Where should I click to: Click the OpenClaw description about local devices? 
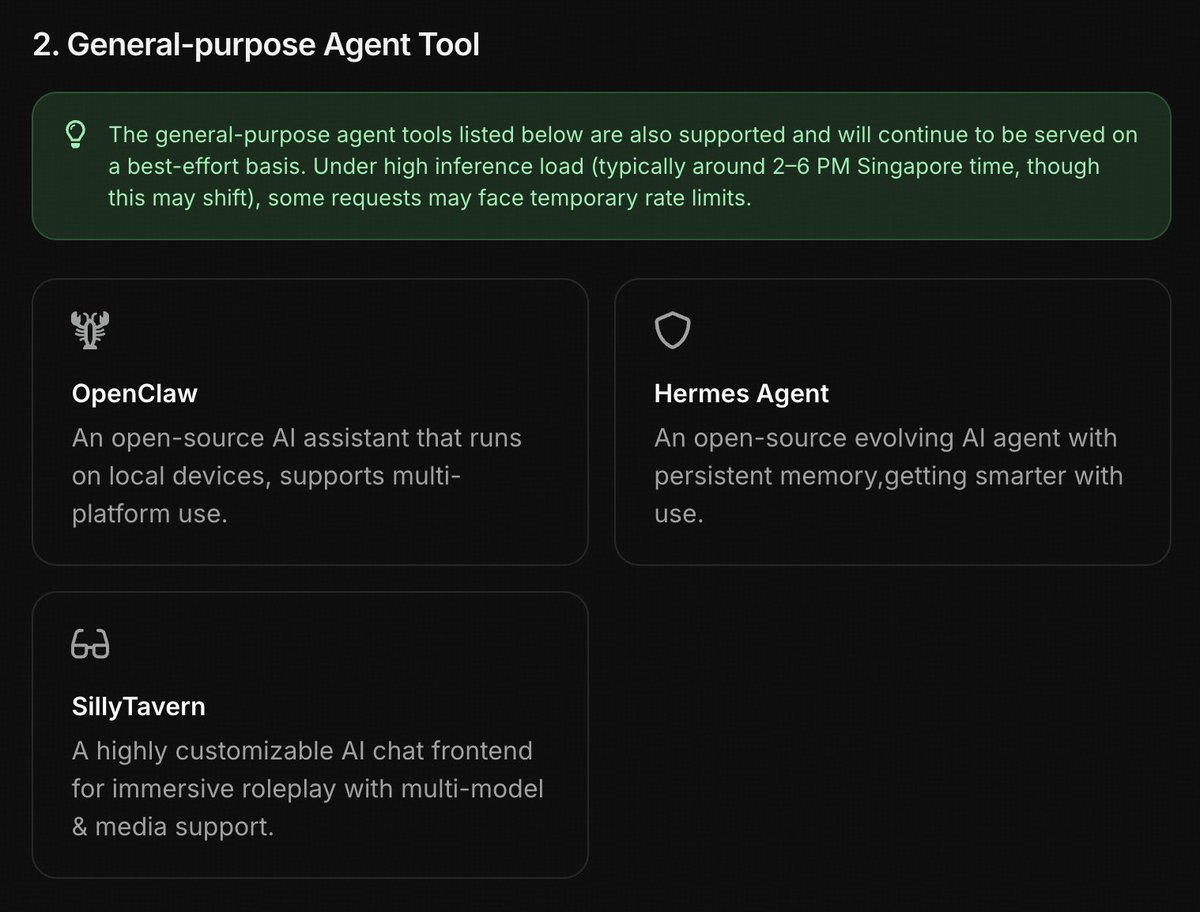[297, 476]
